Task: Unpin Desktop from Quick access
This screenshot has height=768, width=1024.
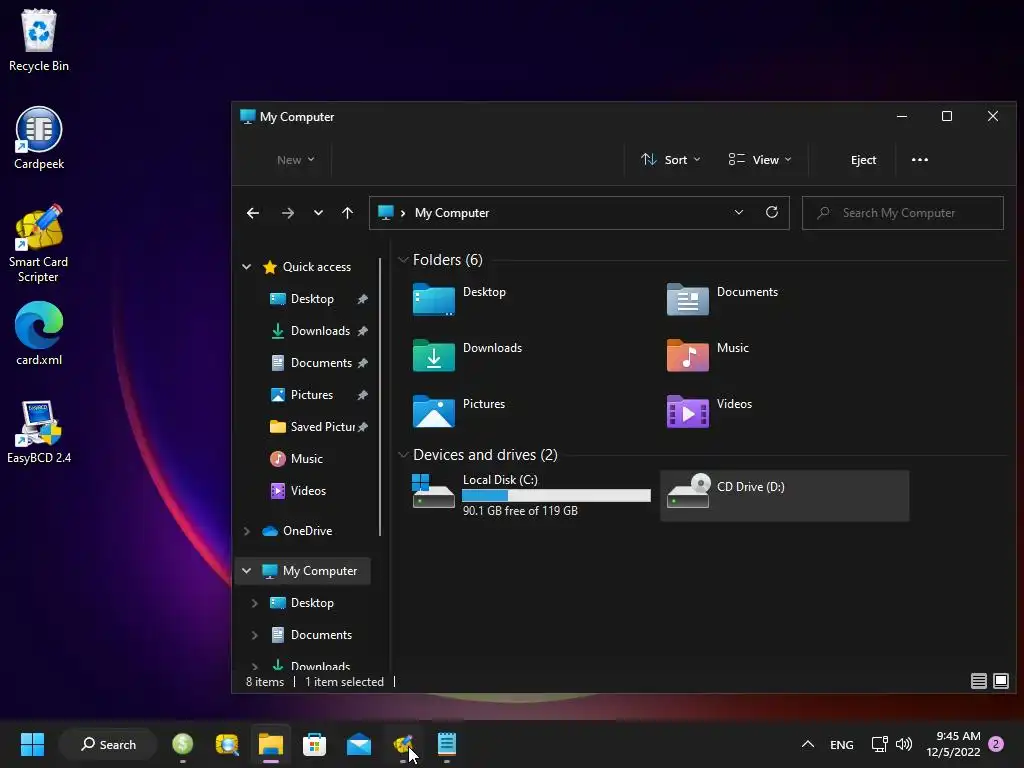Action: pos(362,298)
